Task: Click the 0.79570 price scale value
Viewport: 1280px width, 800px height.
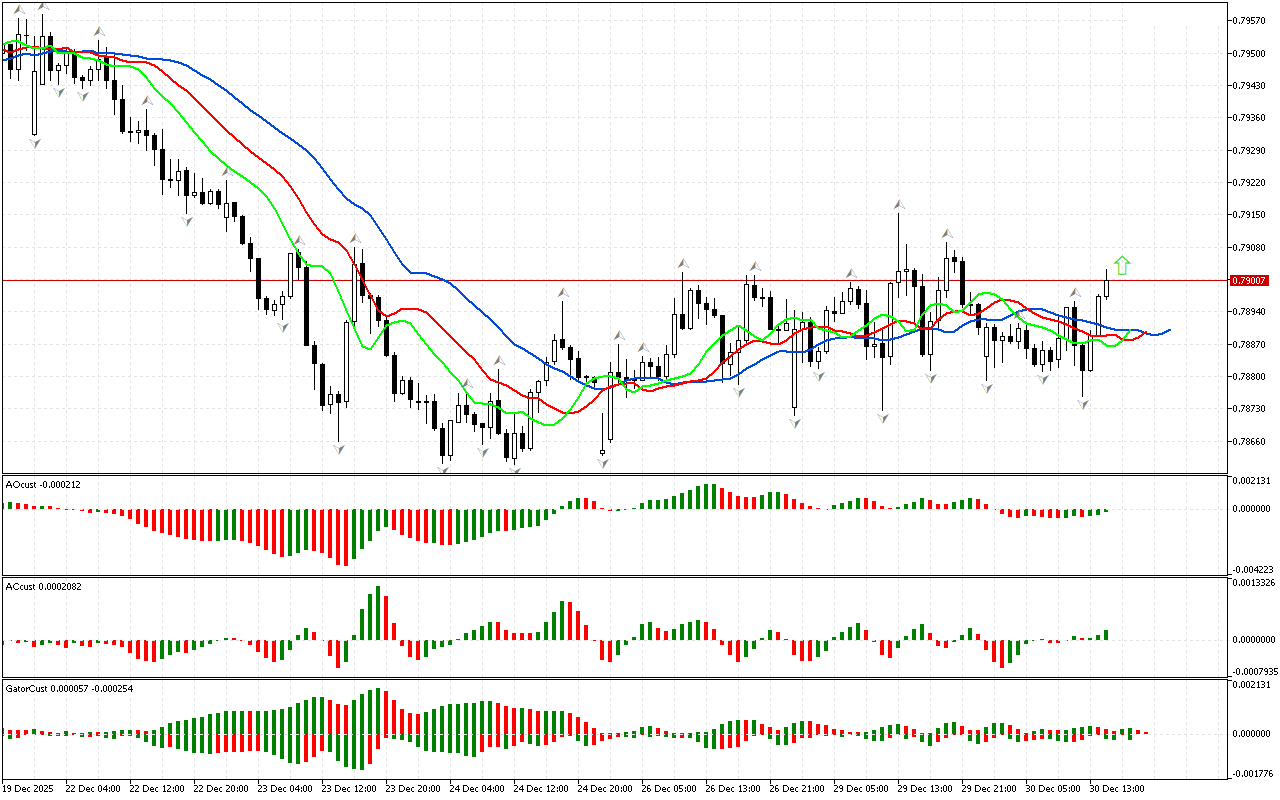Action: point(1250,20)
